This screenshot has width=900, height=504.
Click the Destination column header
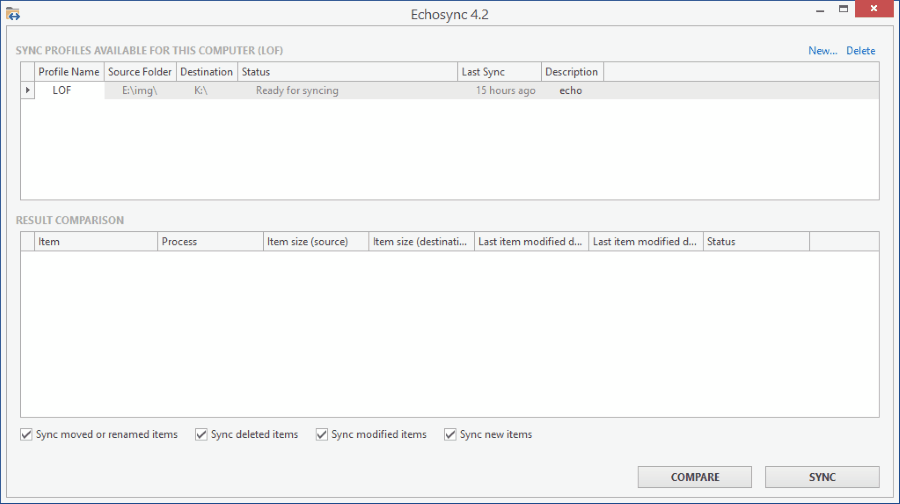(207, 72)
